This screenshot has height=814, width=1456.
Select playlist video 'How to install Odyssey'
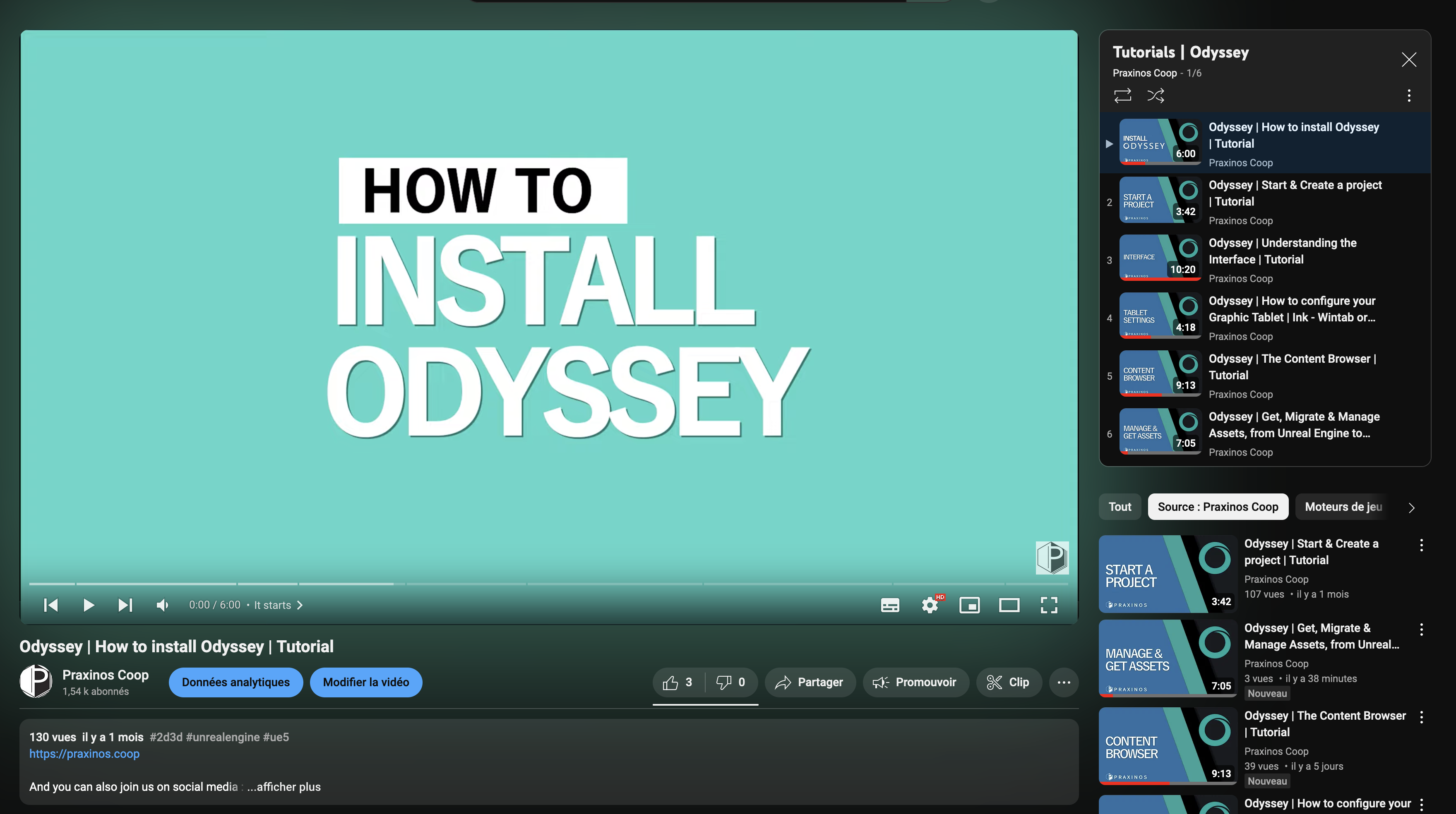(x=1265, y=144)
